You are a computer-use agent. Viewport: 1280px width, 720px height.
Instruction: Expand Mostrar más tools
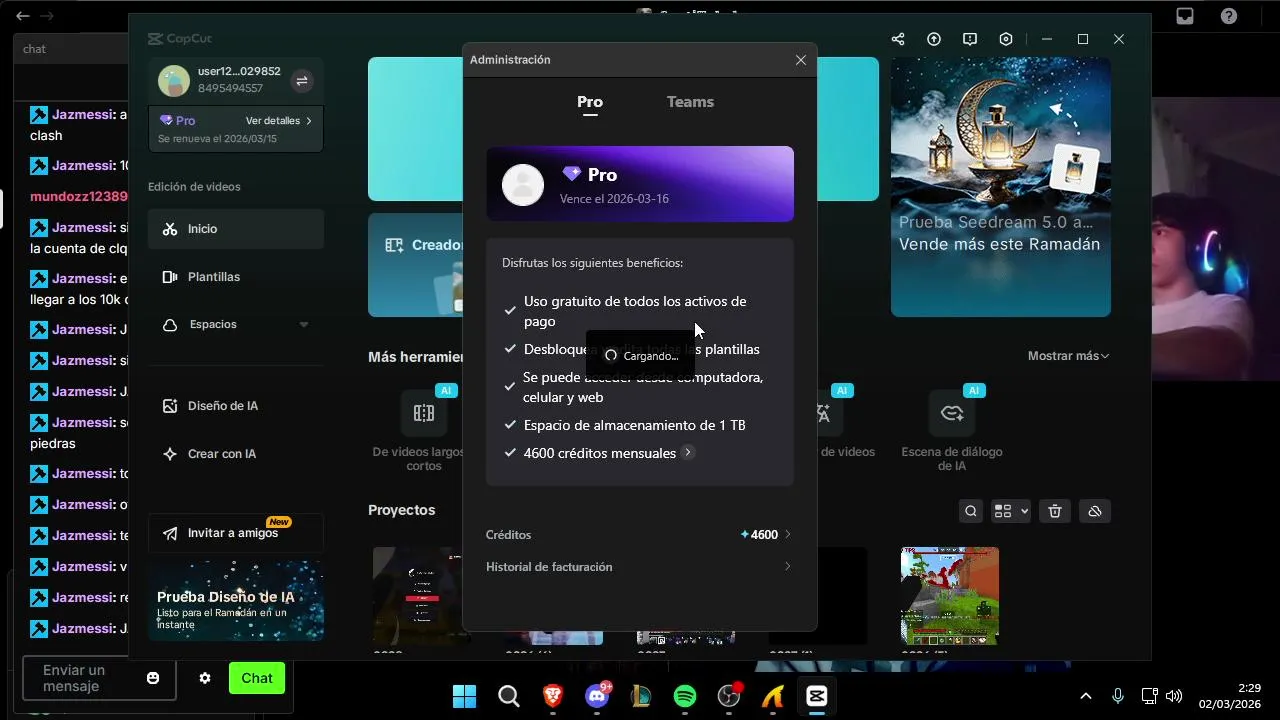click(x=1069, y=356)
